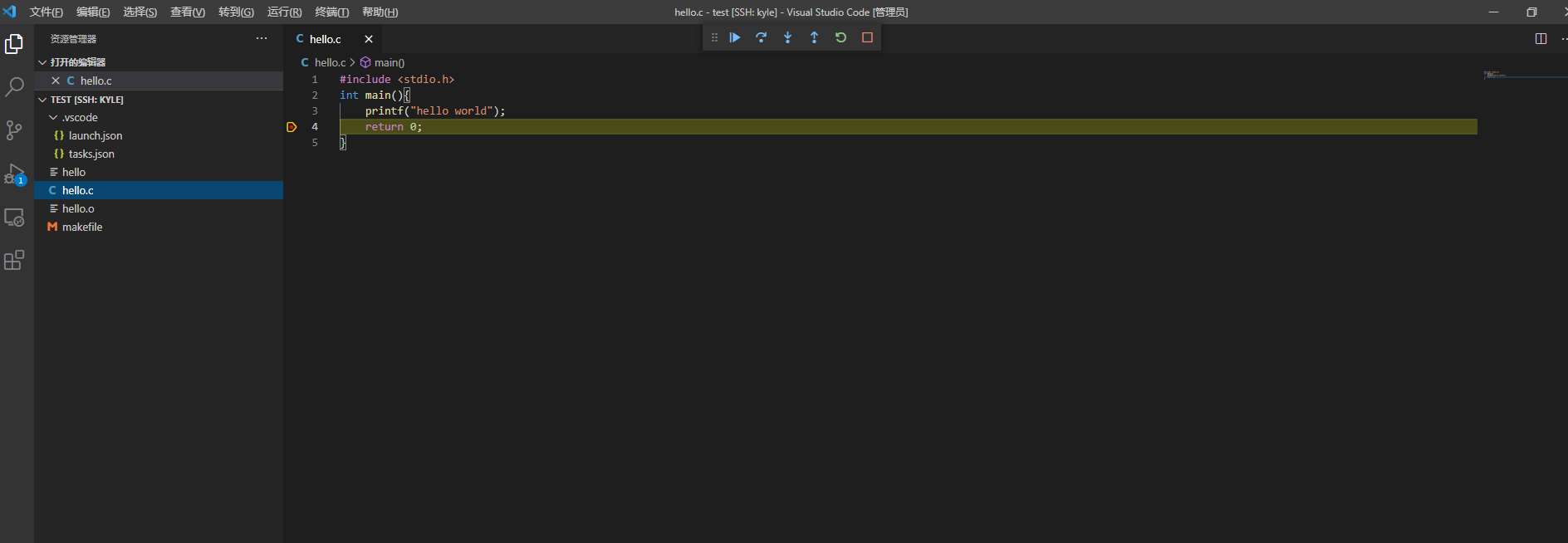The height and width of the screenshot is (543, 1568).
Task: Open the 查看(V) menu
Action: pos(188,12)
